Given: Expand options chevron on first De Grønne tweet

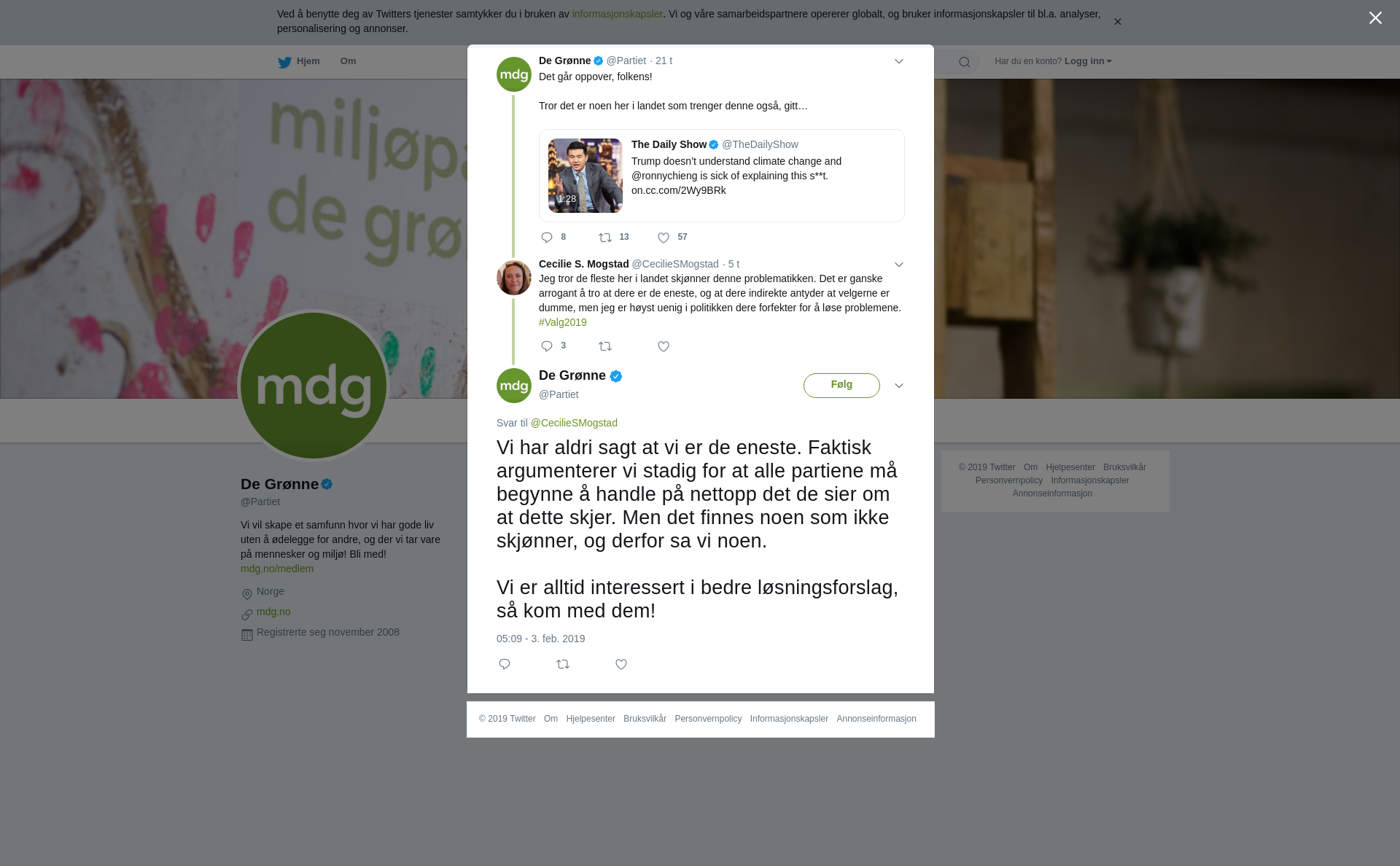Looking at the screenshot, I should point(899,62).
